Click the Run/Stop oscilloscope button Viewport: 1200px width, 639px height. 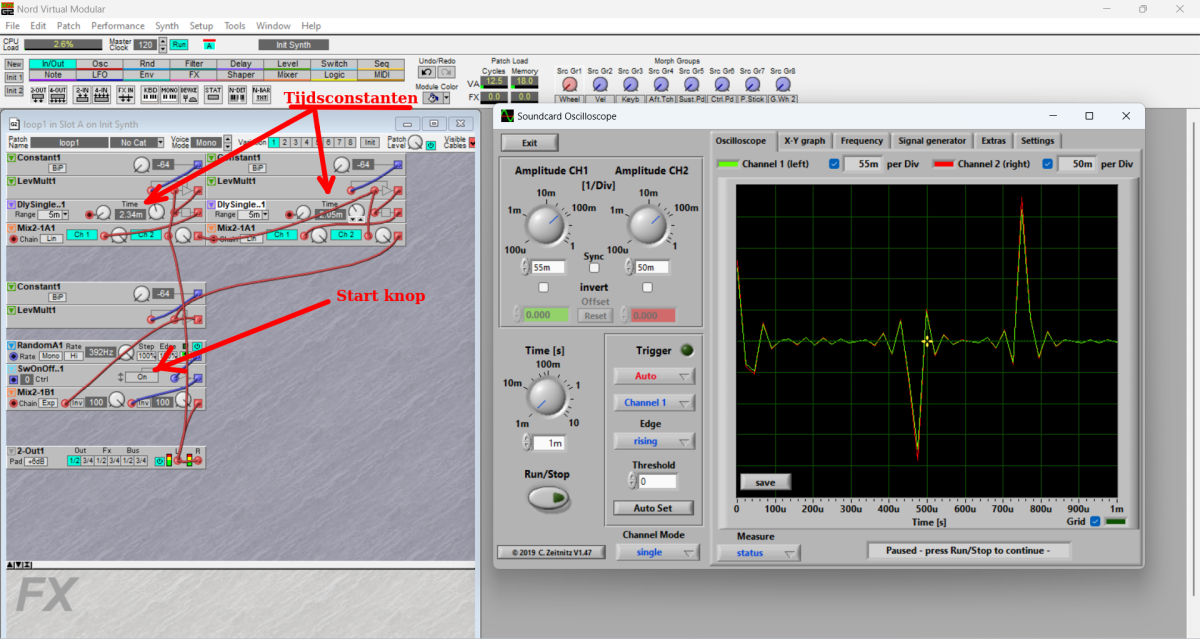click(x=547, y=497)
